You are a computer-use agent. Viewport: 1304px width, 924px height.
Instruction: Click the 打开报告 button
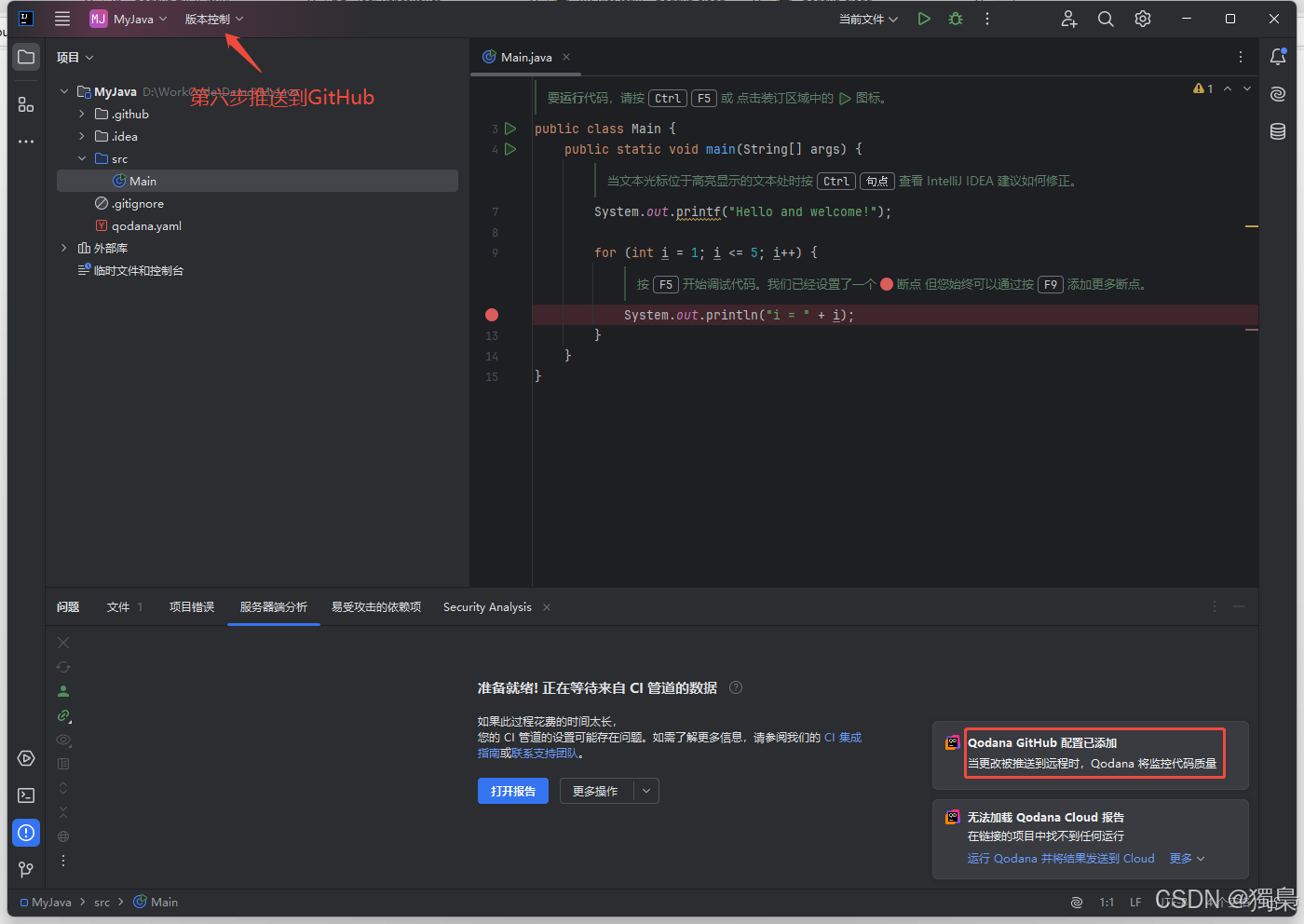pos(512,790)
